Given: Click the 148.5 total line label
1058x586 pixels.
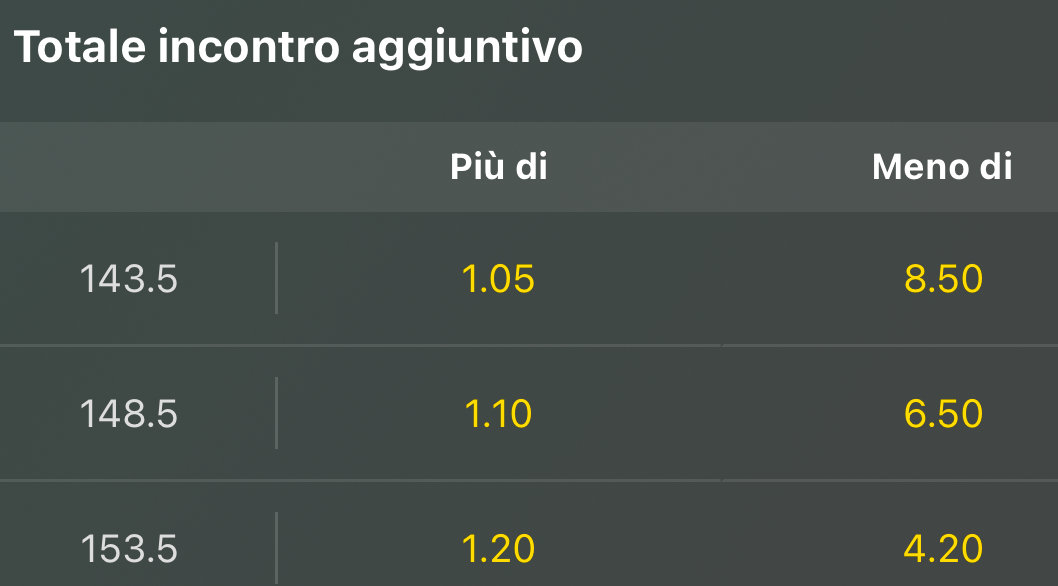Looking at the screenshot, I should tap(128, 413).
